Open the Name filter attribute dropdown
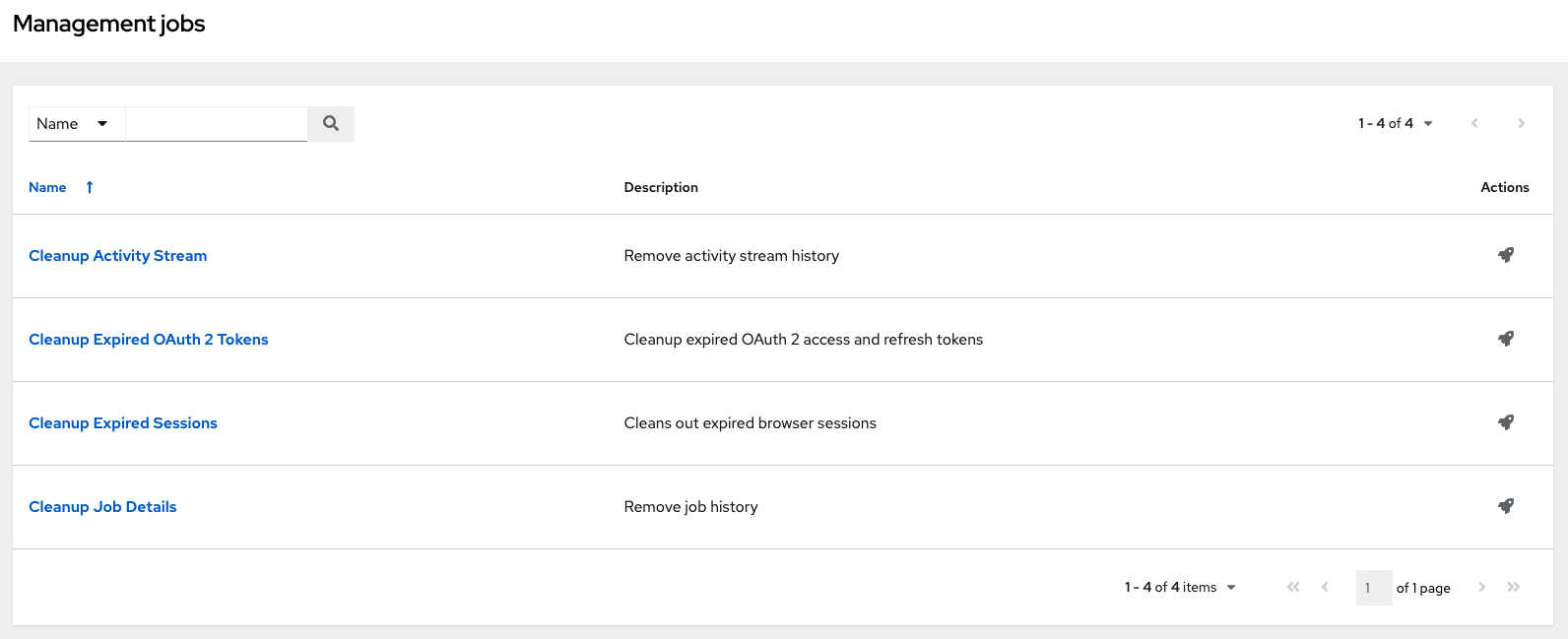1568x639 pixels. pyautogui.click(x=76, y=123)
